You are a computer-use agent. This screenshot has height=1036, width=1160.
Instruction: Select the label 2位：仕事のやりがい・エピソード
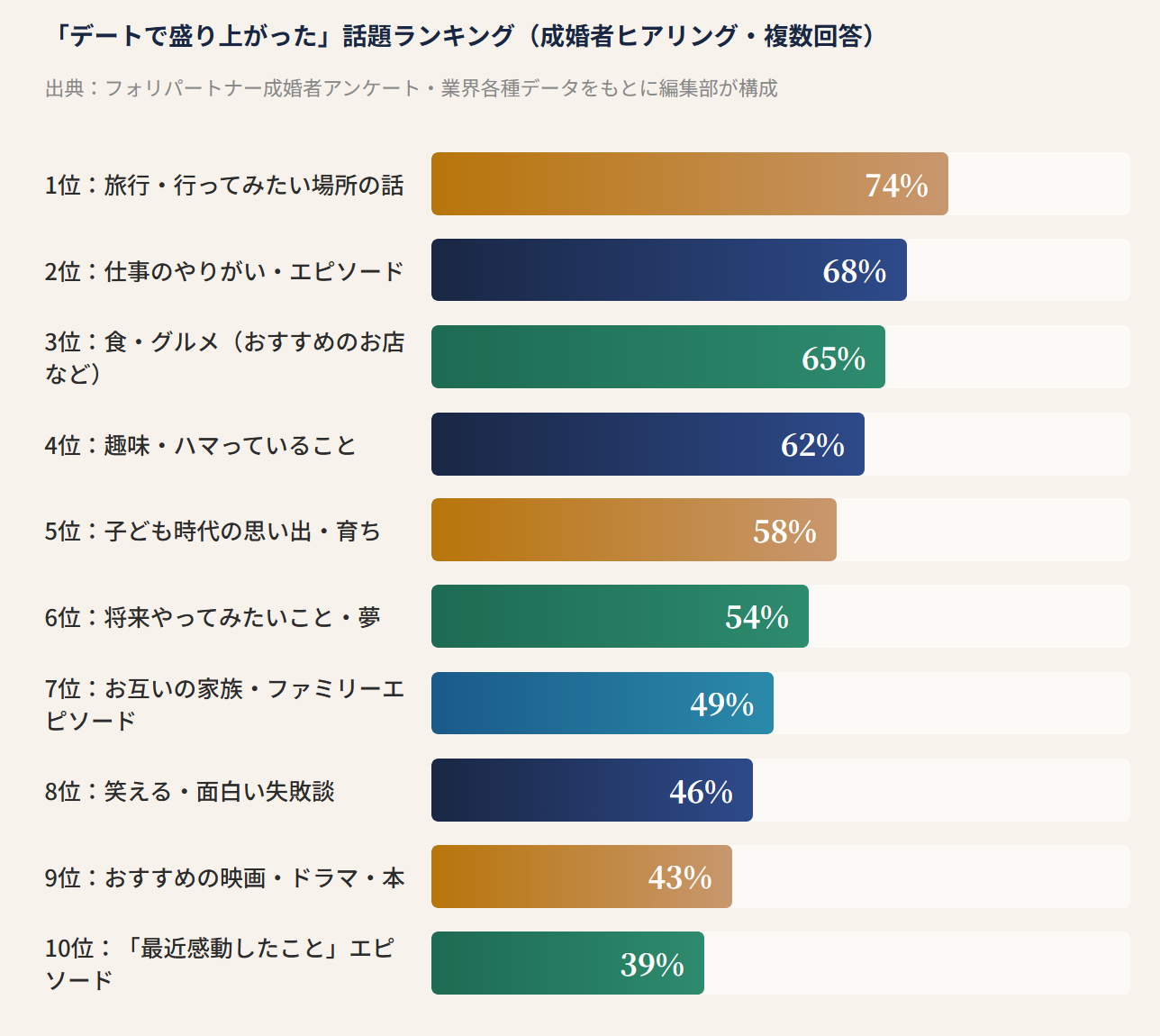(224, 271)
